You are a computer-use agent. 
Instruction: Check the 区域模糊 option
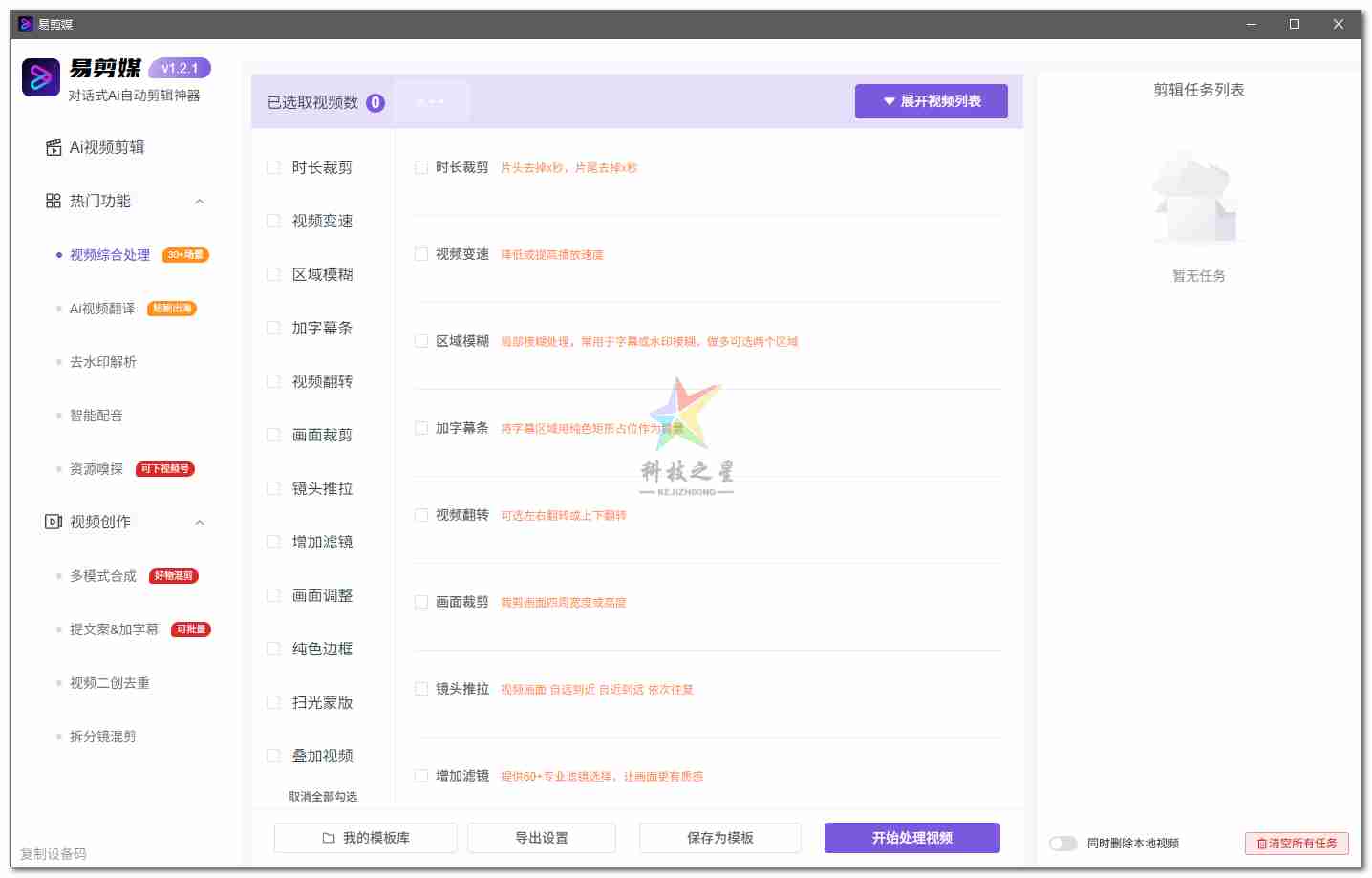tap(420, 341)
